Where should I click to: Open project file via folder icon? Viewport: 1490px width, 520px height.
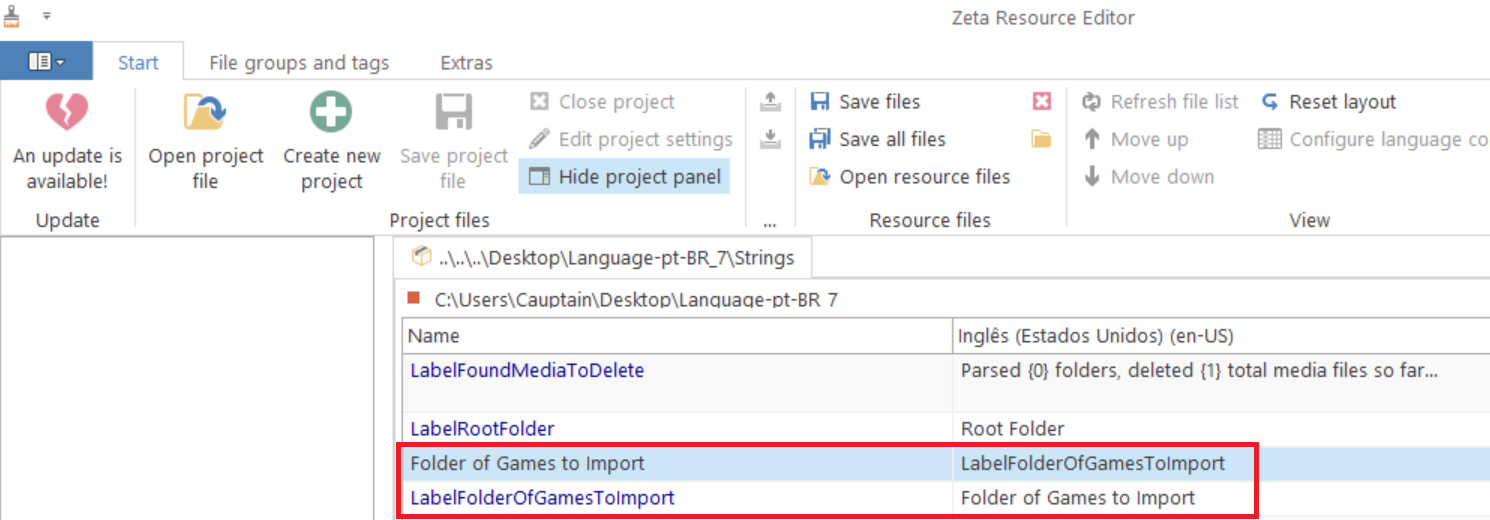coord(205,112)
